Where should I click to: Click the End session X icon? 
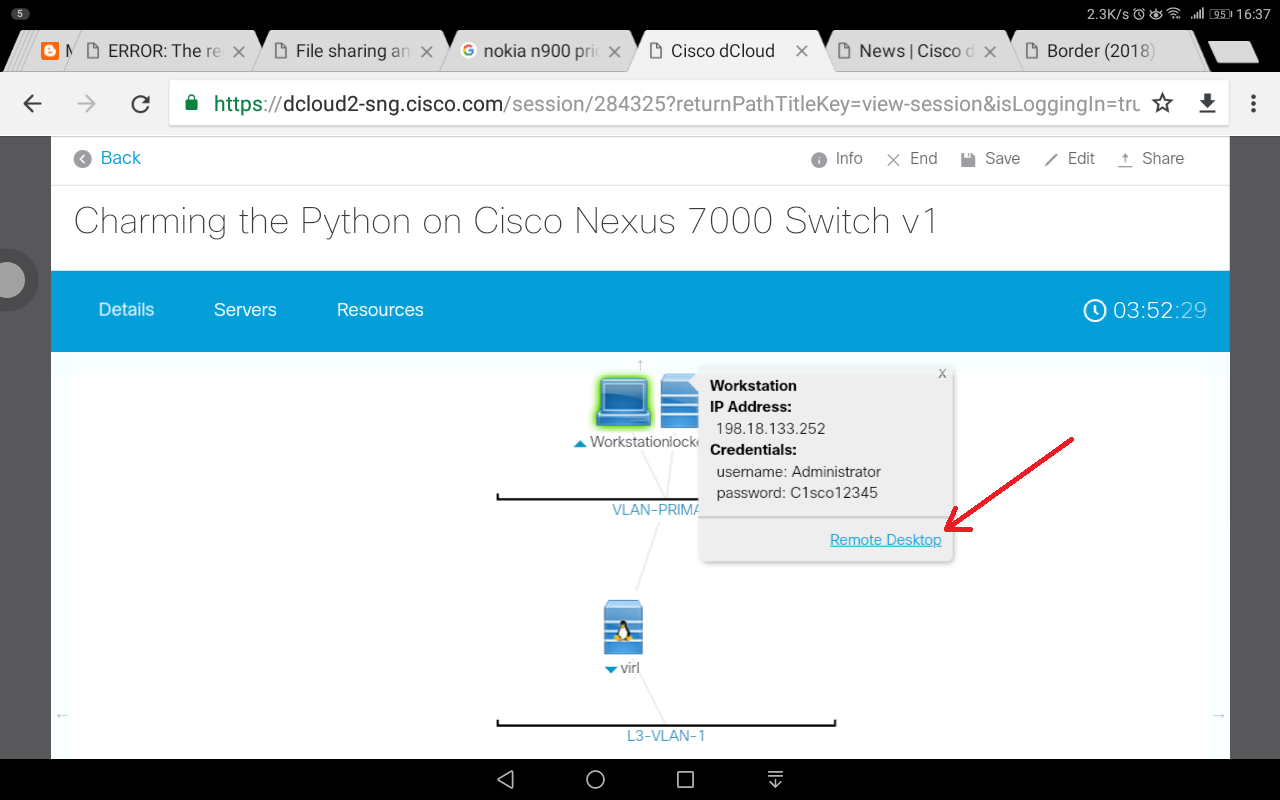tap(893, 158)
